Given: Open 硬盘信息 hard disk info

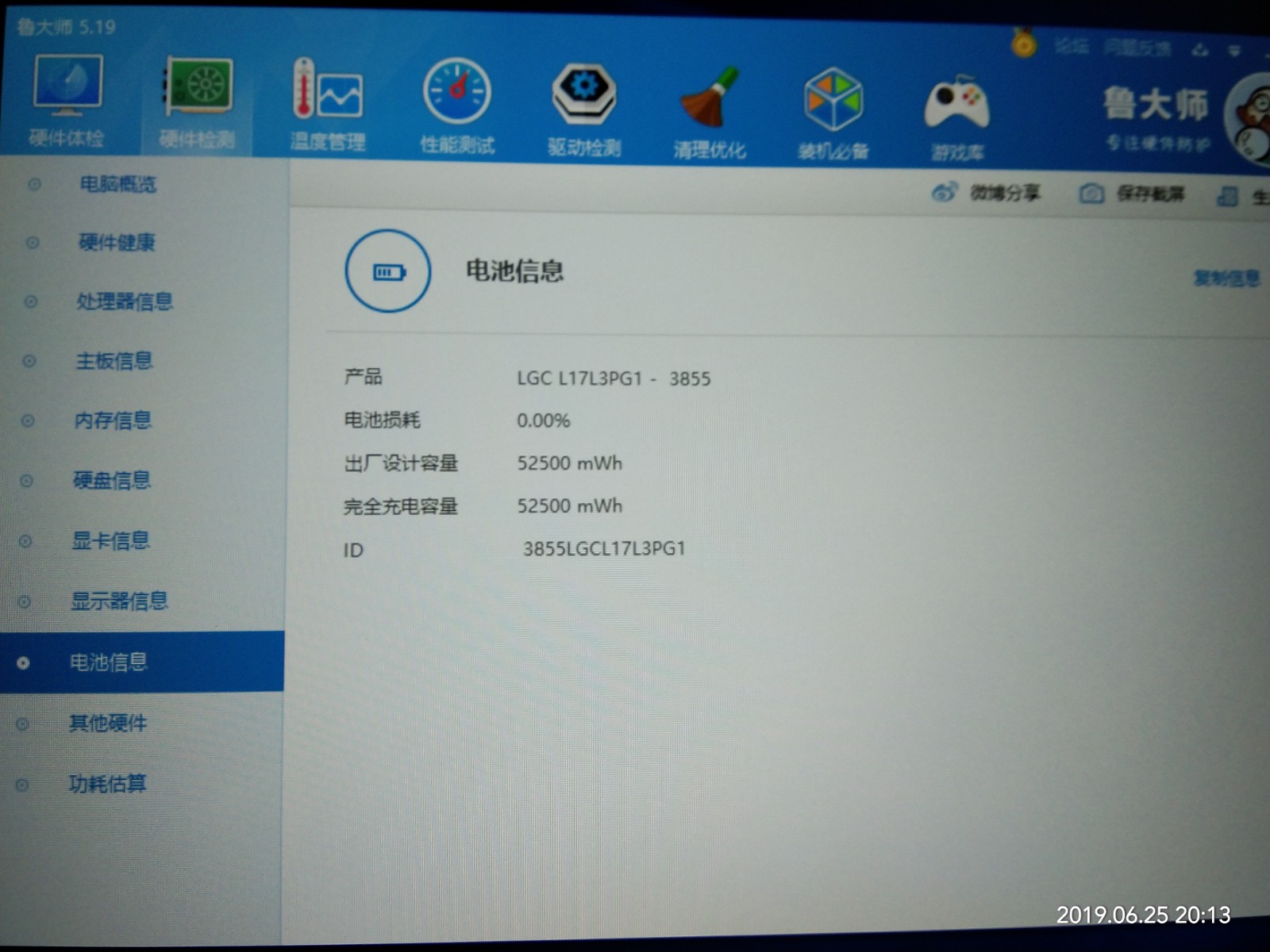Looking at the screenshot, I should 112,480.
